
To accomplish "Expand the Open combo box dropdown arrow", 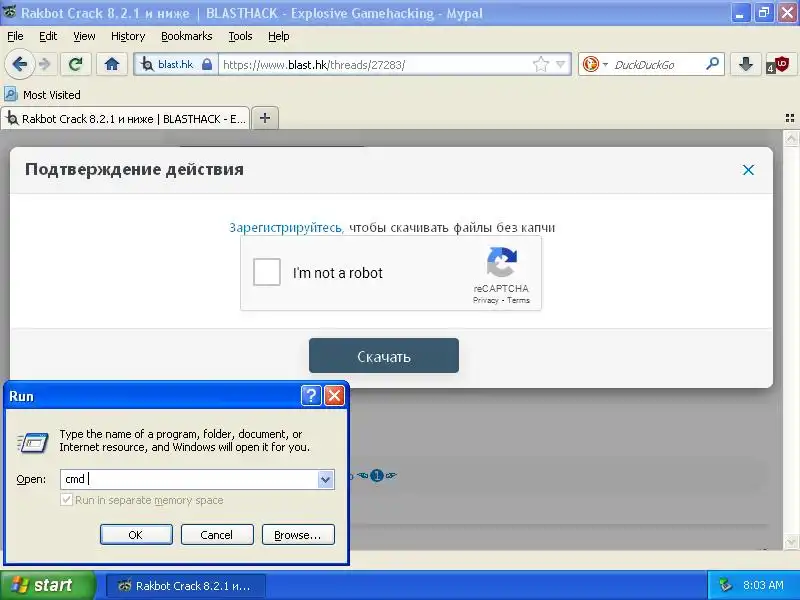I will pyautogui.click(x=326, y=480).
